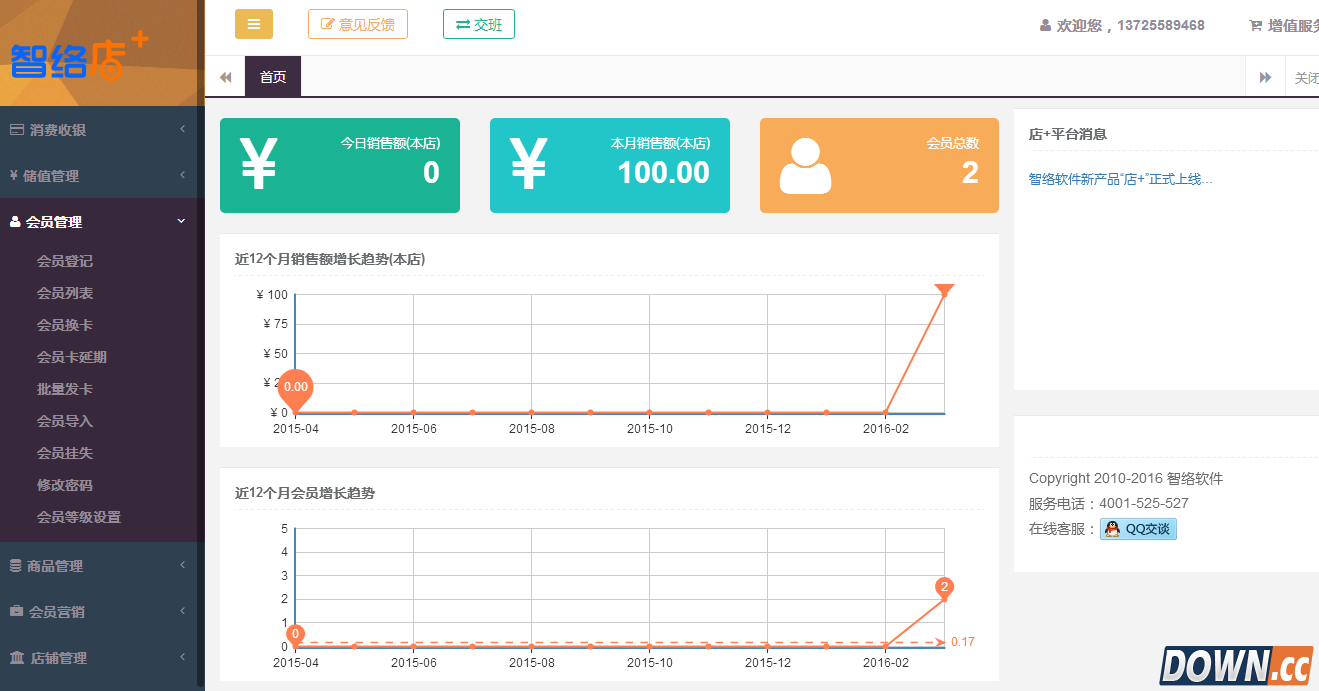This screenshot has width=1319, height=691.
Task: Click the 会员营销 marketing icon
Action: [x=15, y=611]
